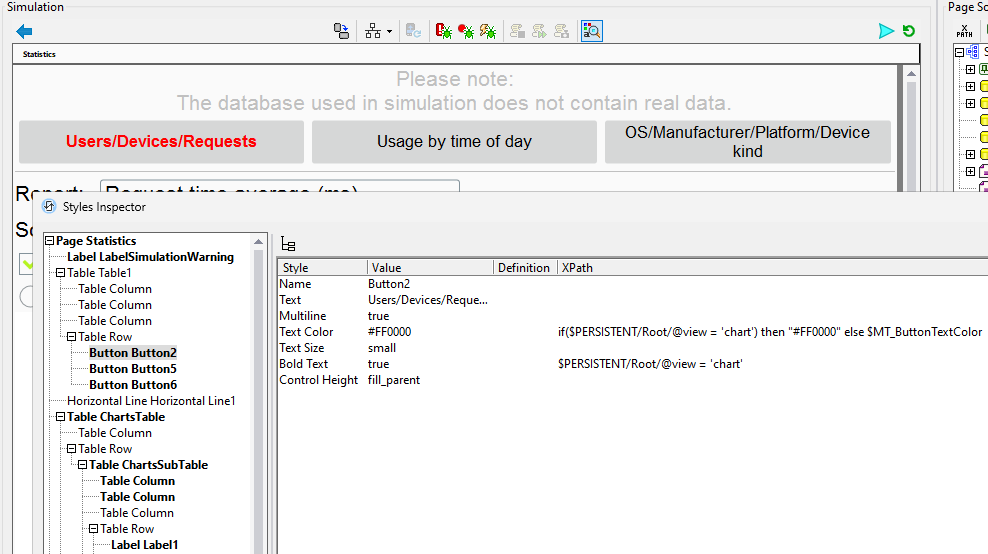Click the Text Color #FF0000 value

point(390,332)
